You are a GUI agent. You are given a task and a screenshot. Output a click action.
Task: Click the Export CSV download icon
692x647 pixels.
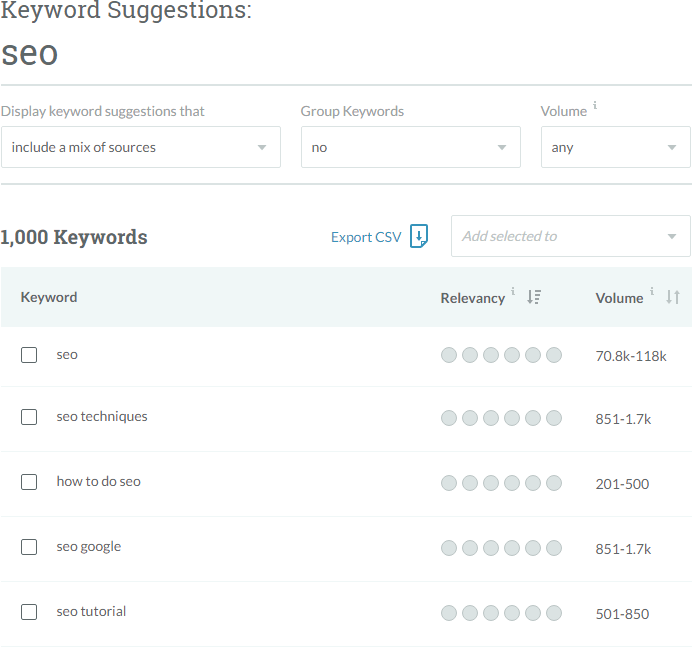(x=420, y=236)
